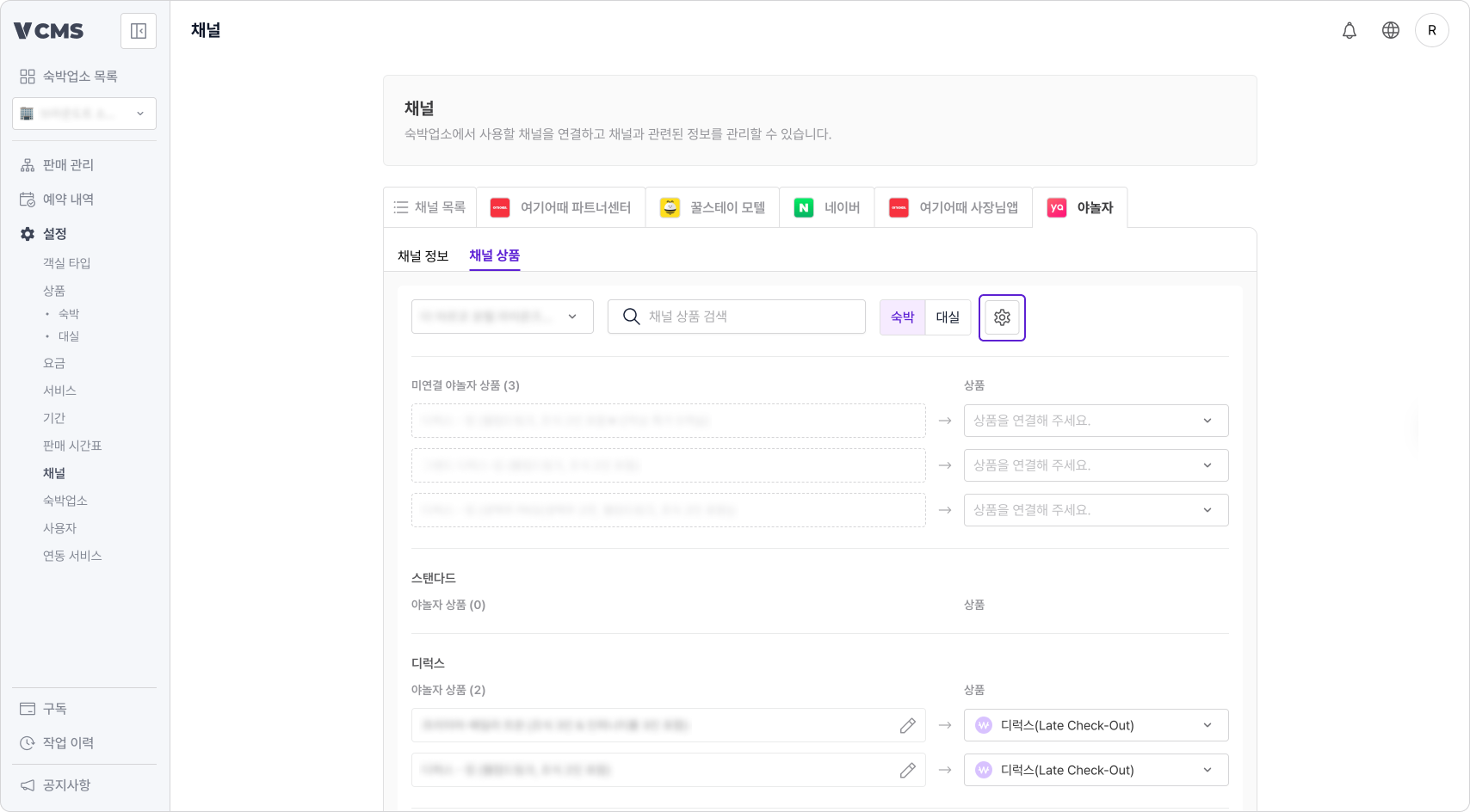Screen dimensions: 1470x812
Task: Select the 대실 option in the segmented toggle
Action: (x=948, y=317)
